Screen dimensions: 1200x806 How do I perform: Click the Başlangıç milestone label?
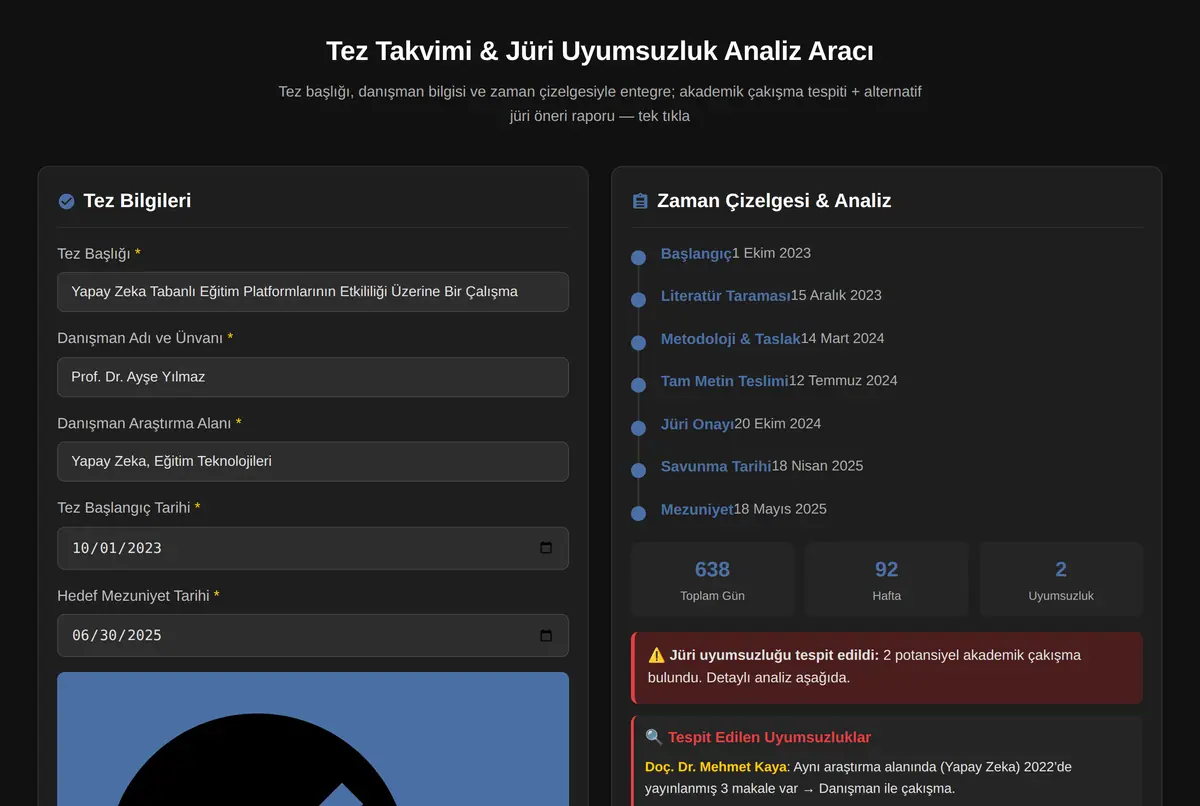[696, 254]
